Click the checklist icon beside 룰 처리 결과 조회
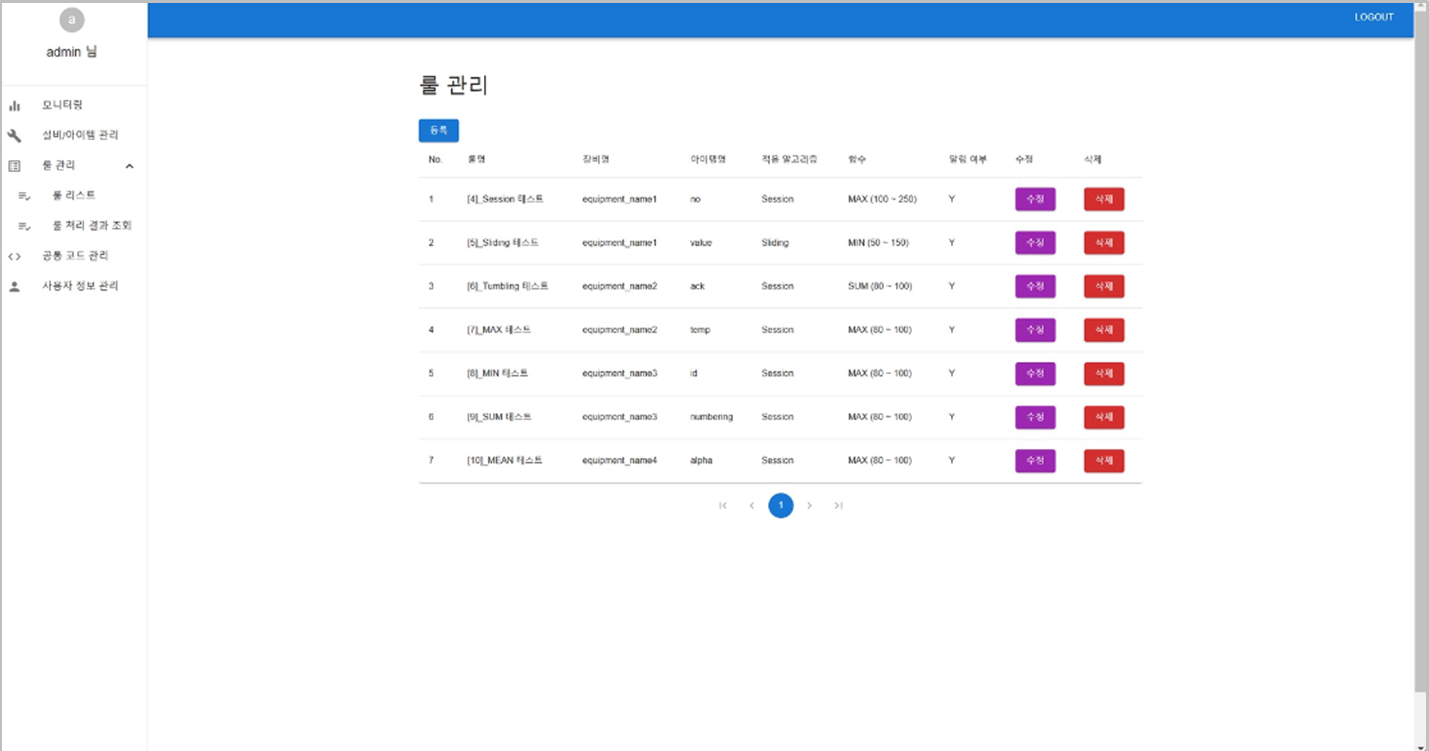This screenshot has height=751, width=1429. point(25,226)
